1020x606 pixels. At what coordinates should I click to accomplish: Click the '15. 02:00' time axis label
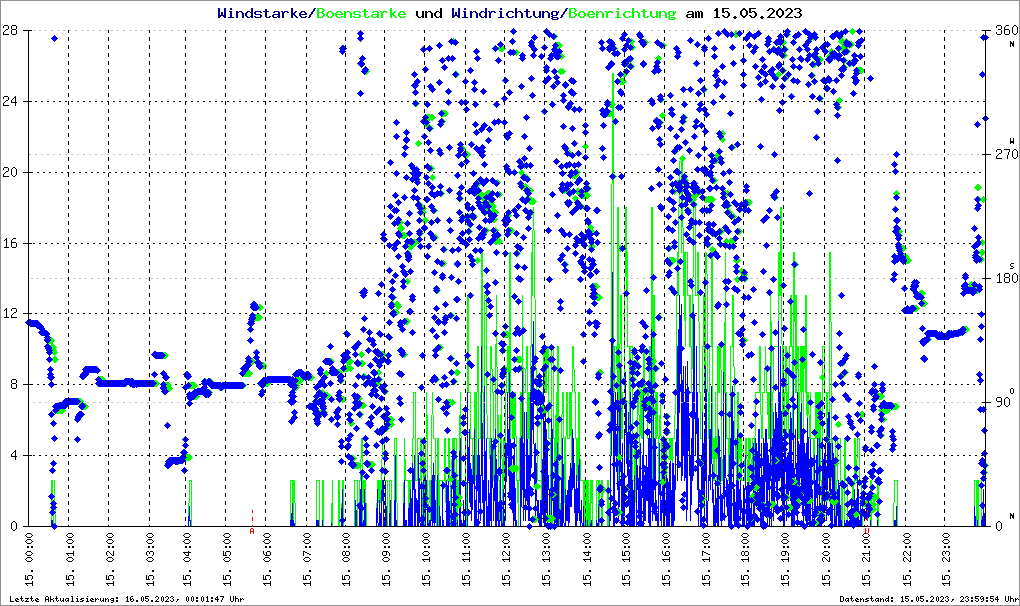click(109, 559)
